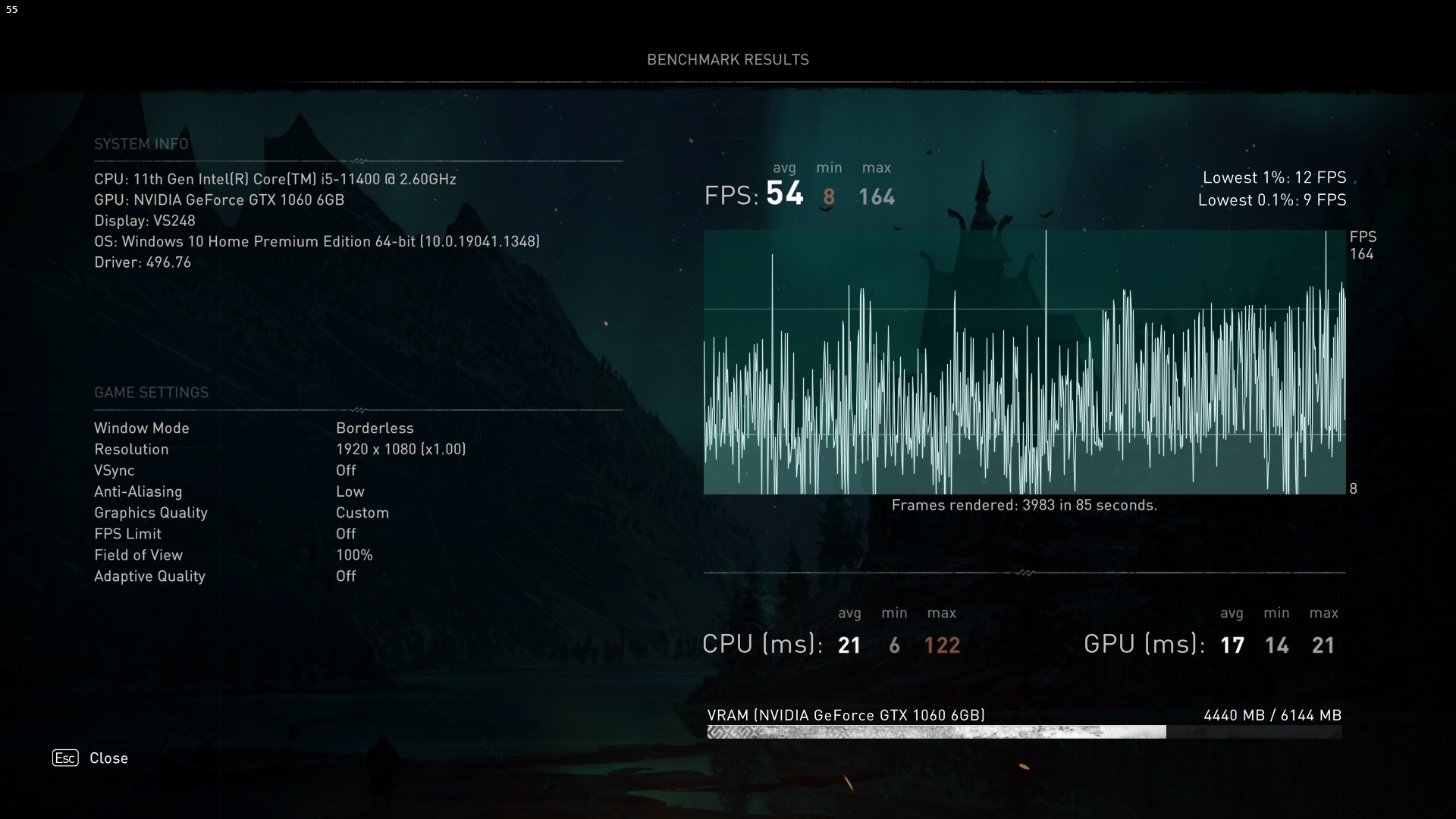Click the Esc key icon
Image resolution: width=1456 pixels, height=819 pixels.
tap(65, 758)
